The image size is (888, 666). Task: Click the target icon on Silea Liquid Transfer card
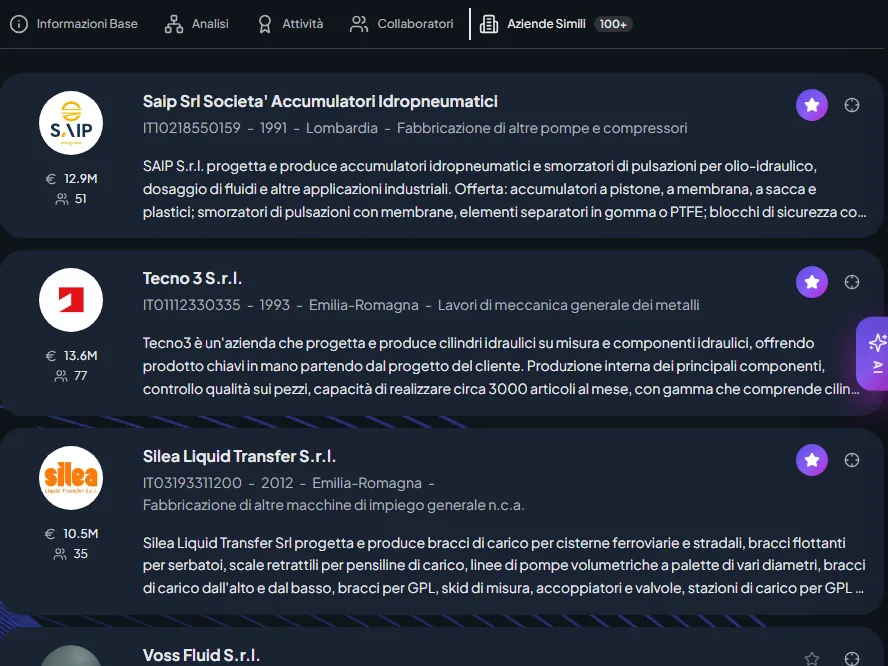point(852,459)
